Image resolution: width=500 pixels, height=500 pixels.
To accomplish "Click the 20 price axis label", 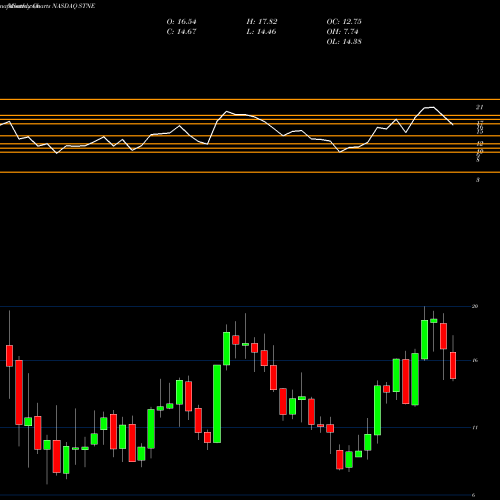I will [x=475, y=306].
